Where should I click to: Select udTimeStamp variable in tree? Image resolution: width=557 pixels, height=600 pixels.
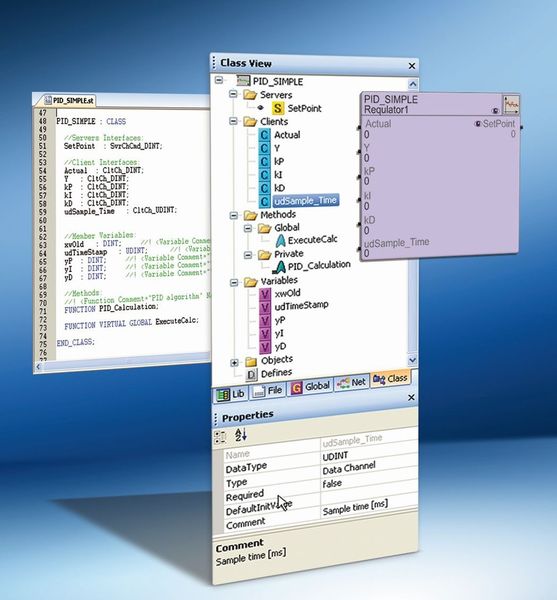[x=301, y=306]
